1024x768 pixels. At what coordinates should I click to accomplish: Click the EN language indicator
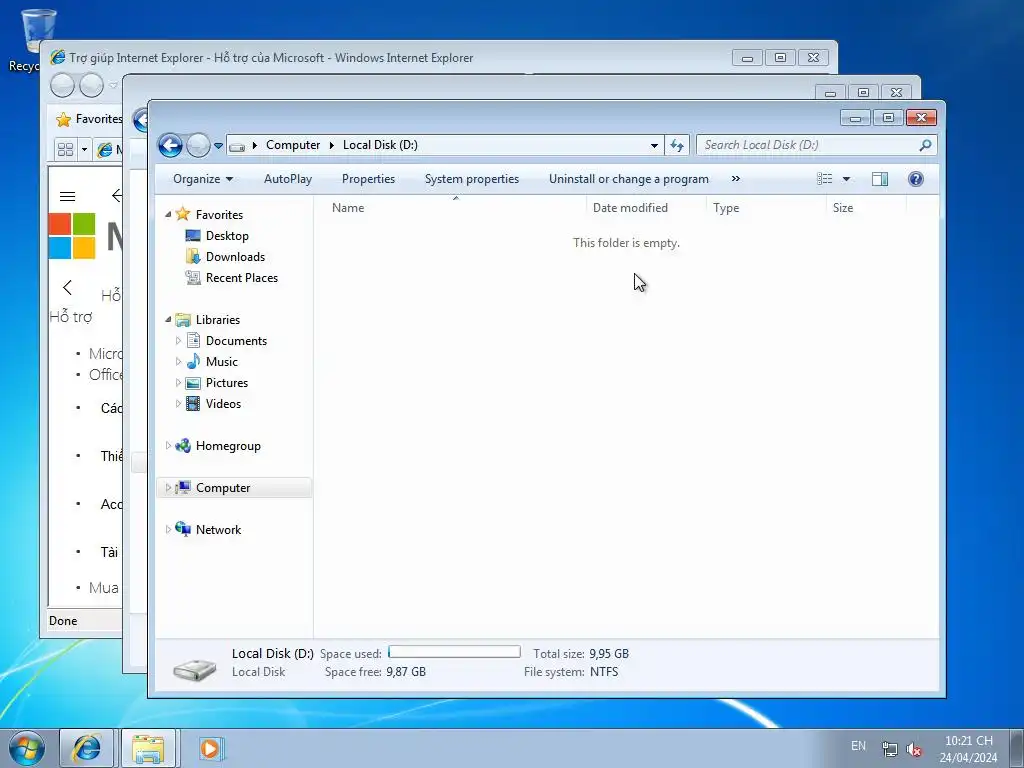click(x=858, y=746)
